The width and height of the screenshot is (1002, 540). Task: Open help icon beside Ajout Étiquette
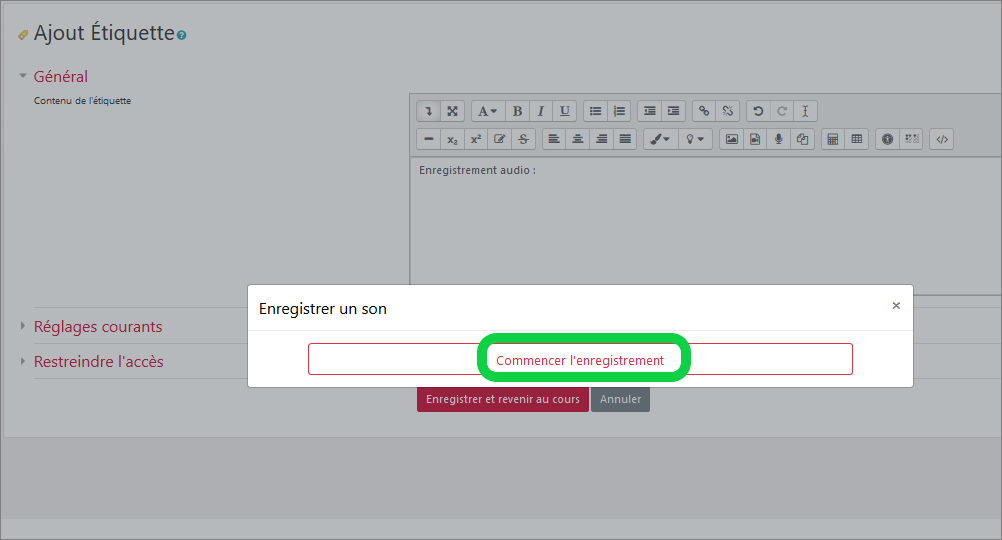181,35
